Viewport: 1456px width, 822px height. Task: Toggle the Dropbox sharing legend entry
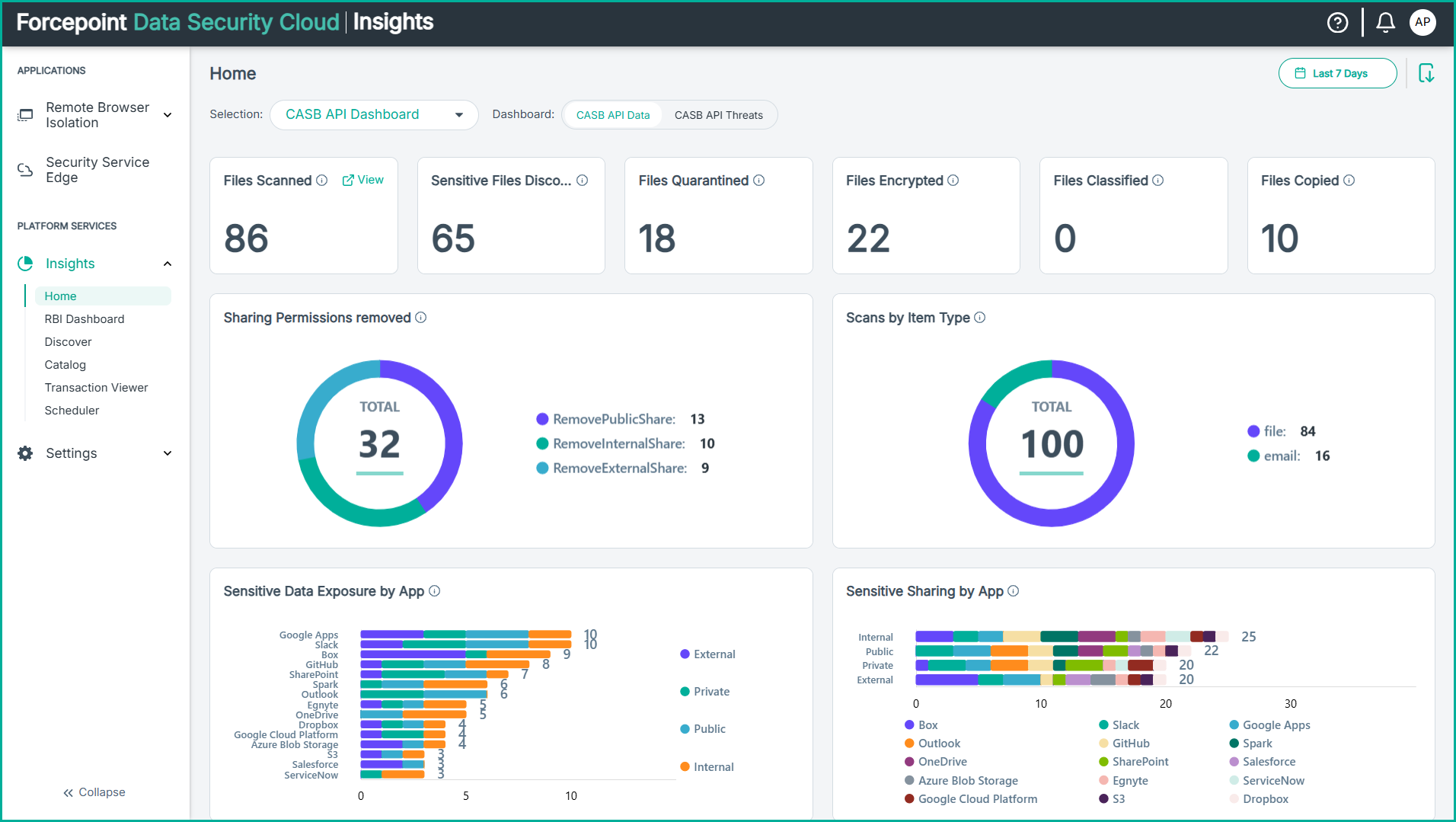click(x=1259, y=799)
